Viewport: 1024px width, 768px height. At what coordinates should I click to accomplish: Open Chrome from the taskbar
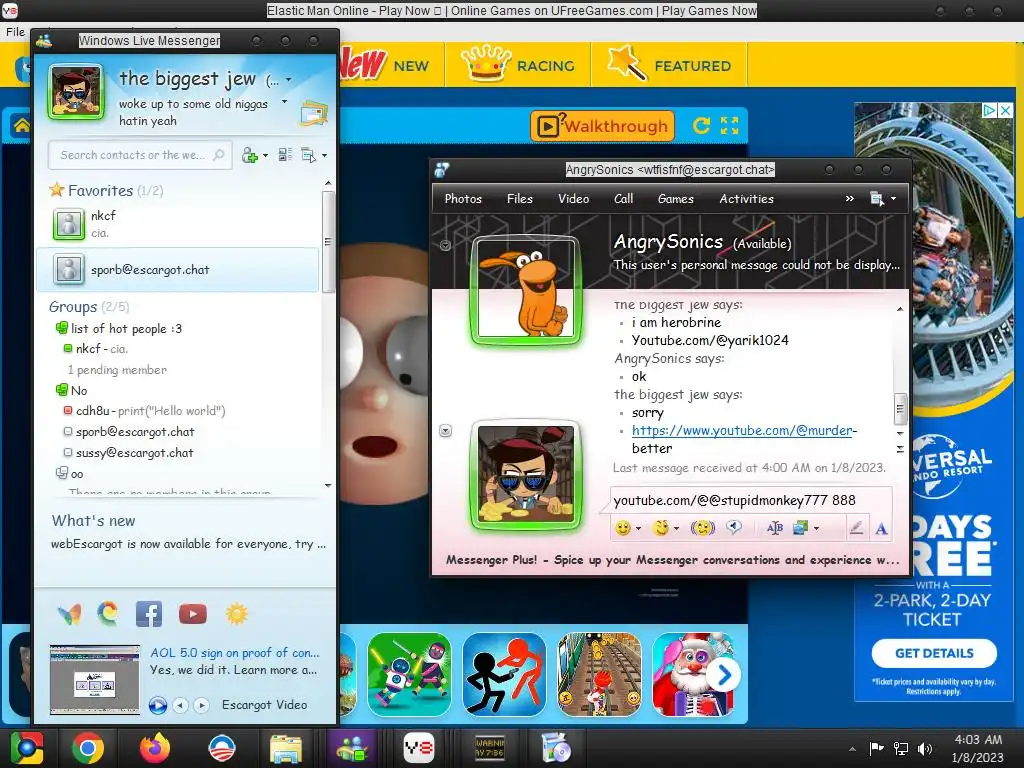click(x=88, y=748)
